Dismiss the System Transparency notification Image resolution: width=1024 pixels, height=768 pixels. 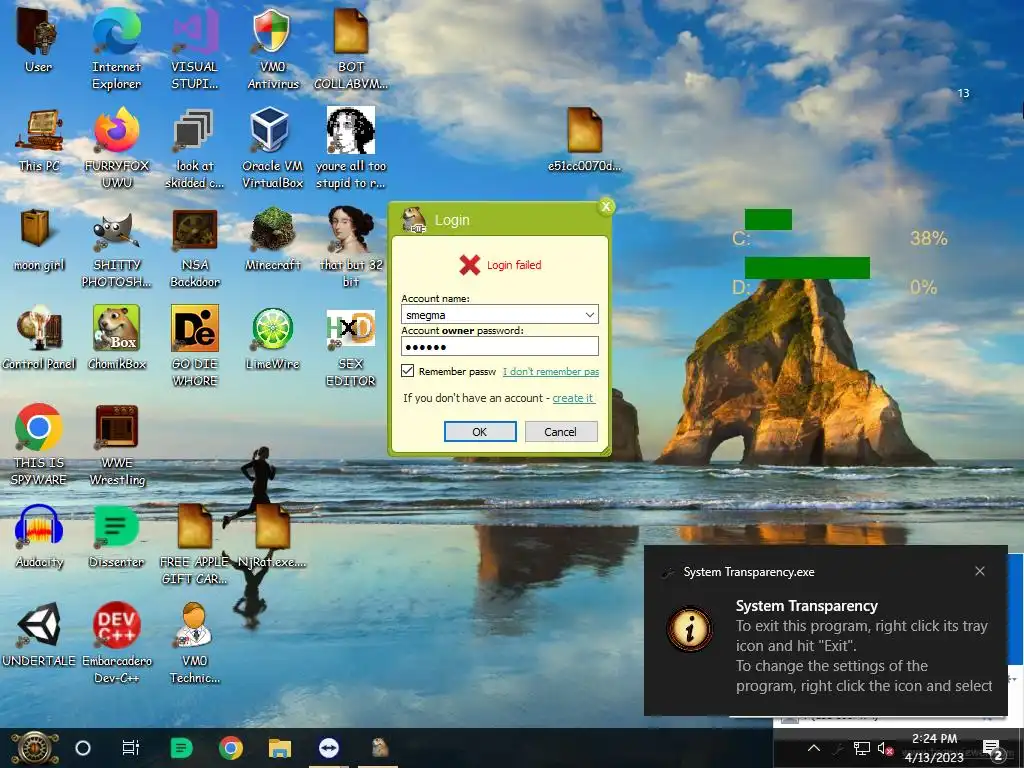pos(980,571)
